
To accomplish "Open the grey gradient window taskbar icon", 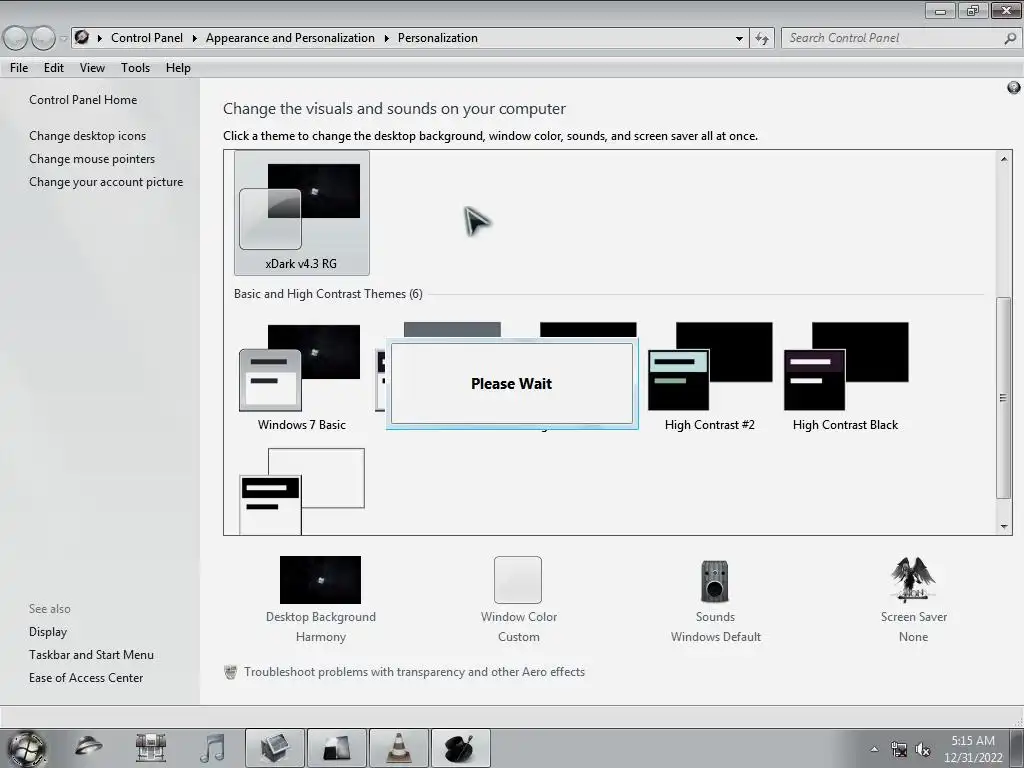I will (336, 748).
